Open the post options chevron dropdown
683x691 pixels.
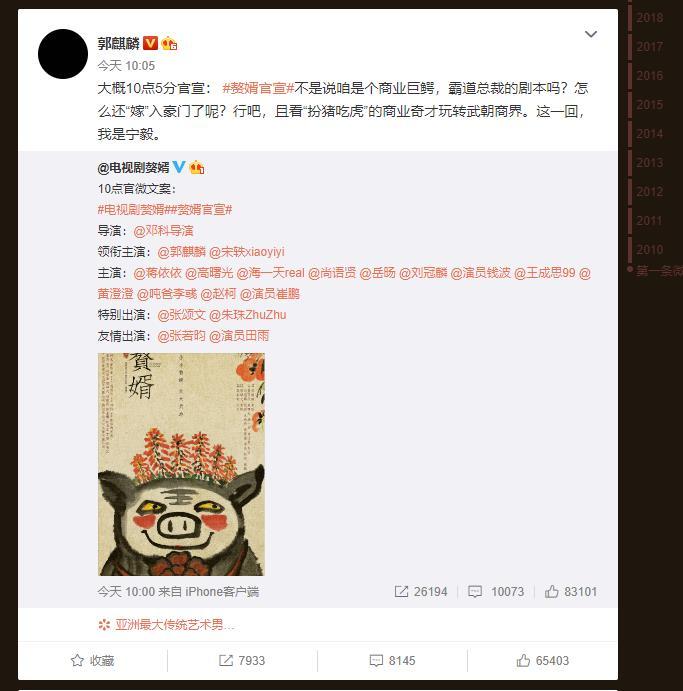coord(590,34)
